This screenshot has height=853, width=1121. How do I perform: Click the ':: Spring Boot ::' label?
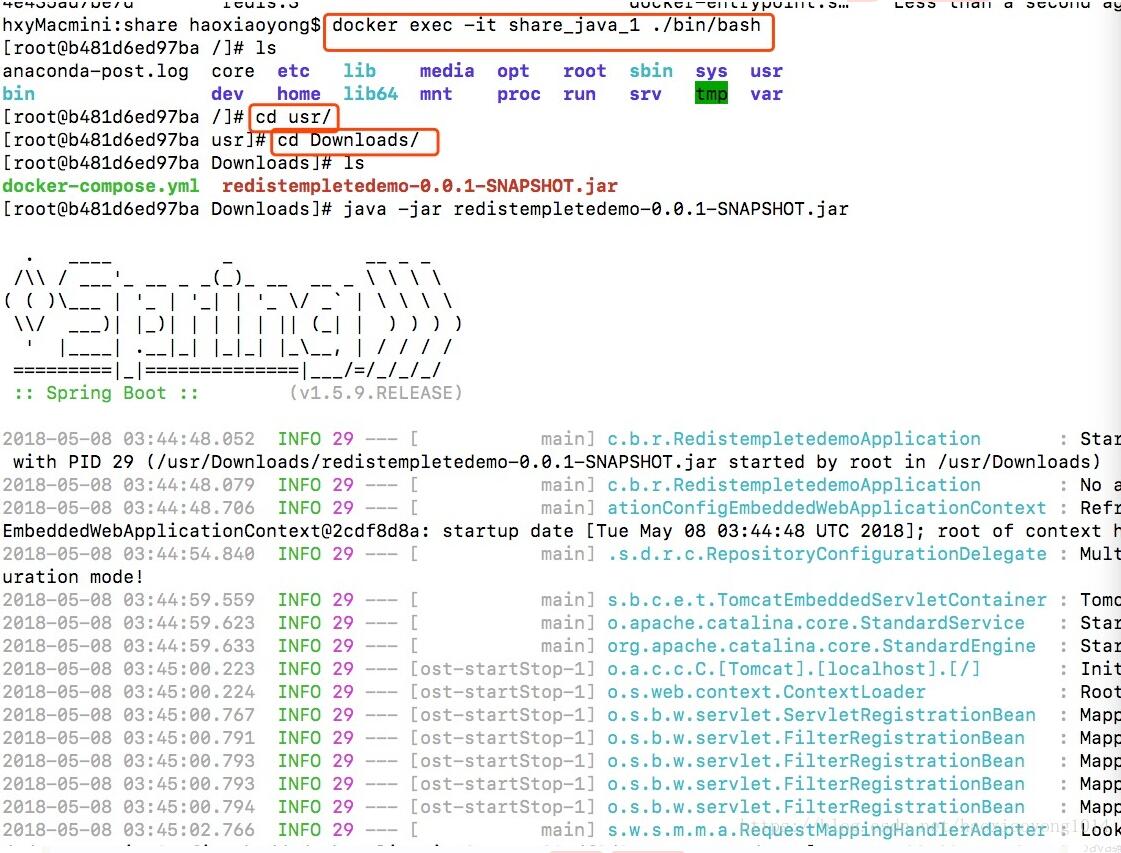click(x=104, y=393)
